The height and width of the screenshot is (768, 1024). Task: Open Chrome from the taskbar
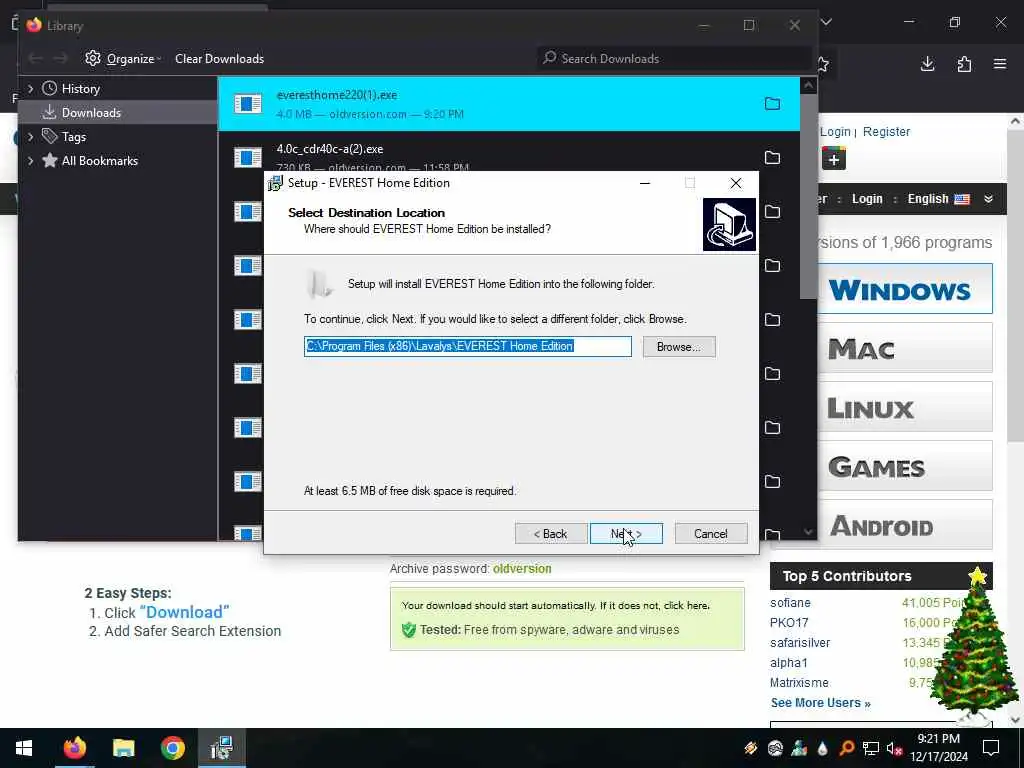point(172,748)
